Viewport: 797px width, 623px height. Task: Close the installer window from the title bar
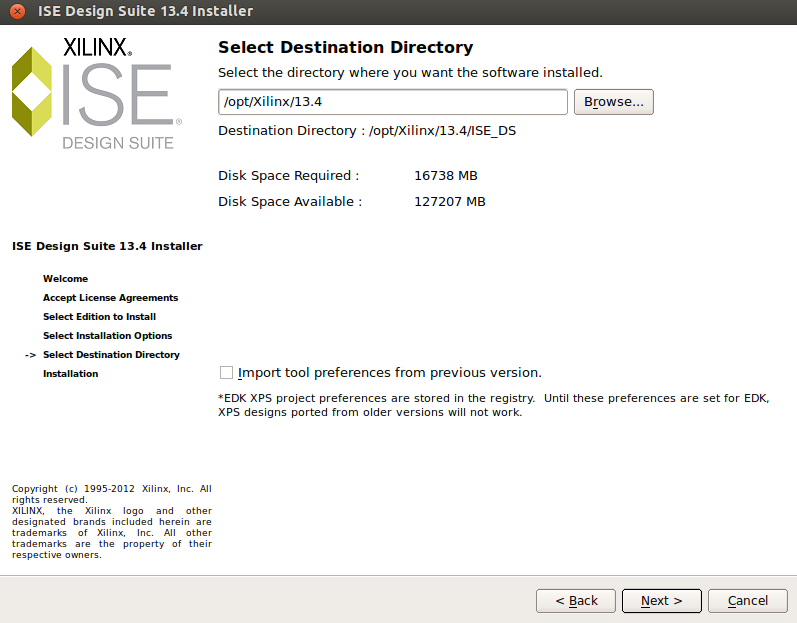(x=17, y=11)
